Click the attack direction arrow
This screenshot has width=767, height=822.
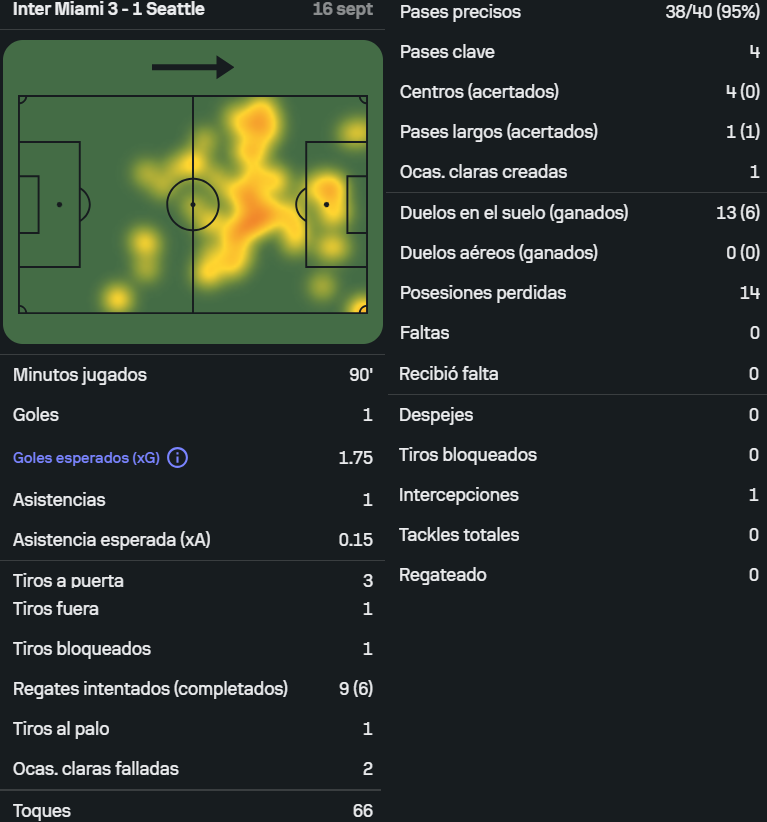(x=192, y=67)
